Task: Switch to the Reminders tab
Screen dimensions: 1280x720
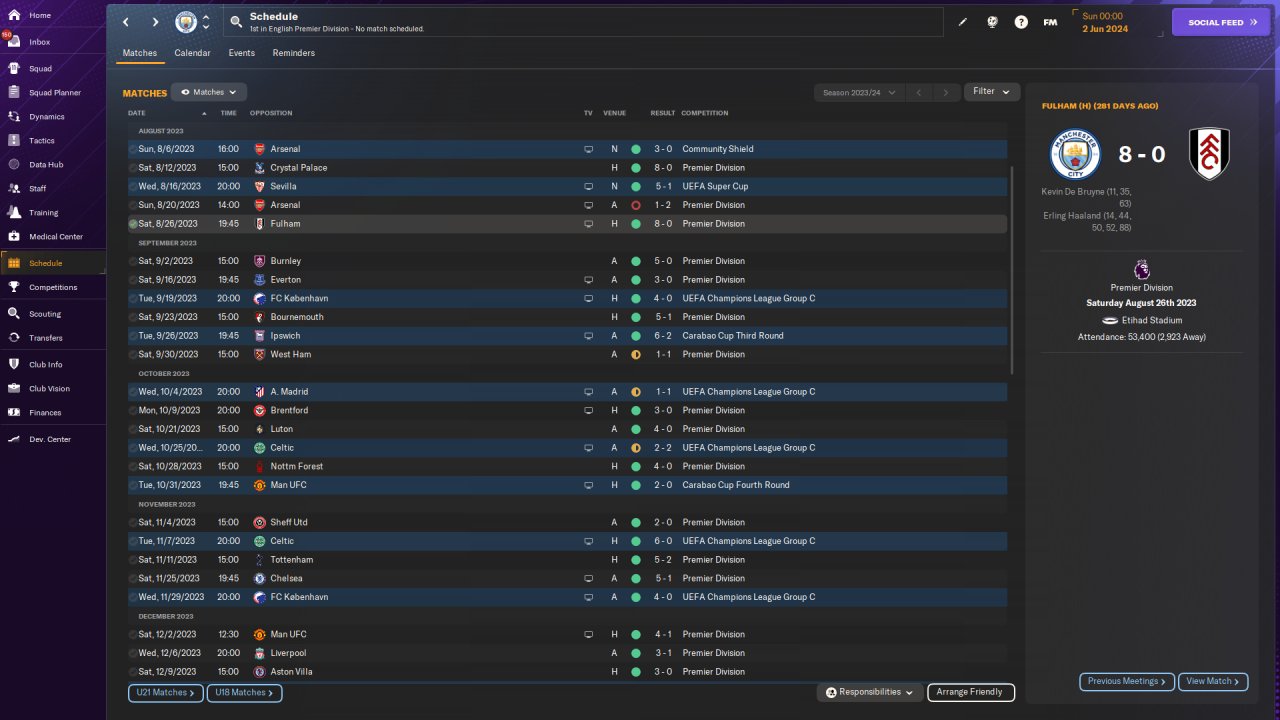Action: point(294,53)
